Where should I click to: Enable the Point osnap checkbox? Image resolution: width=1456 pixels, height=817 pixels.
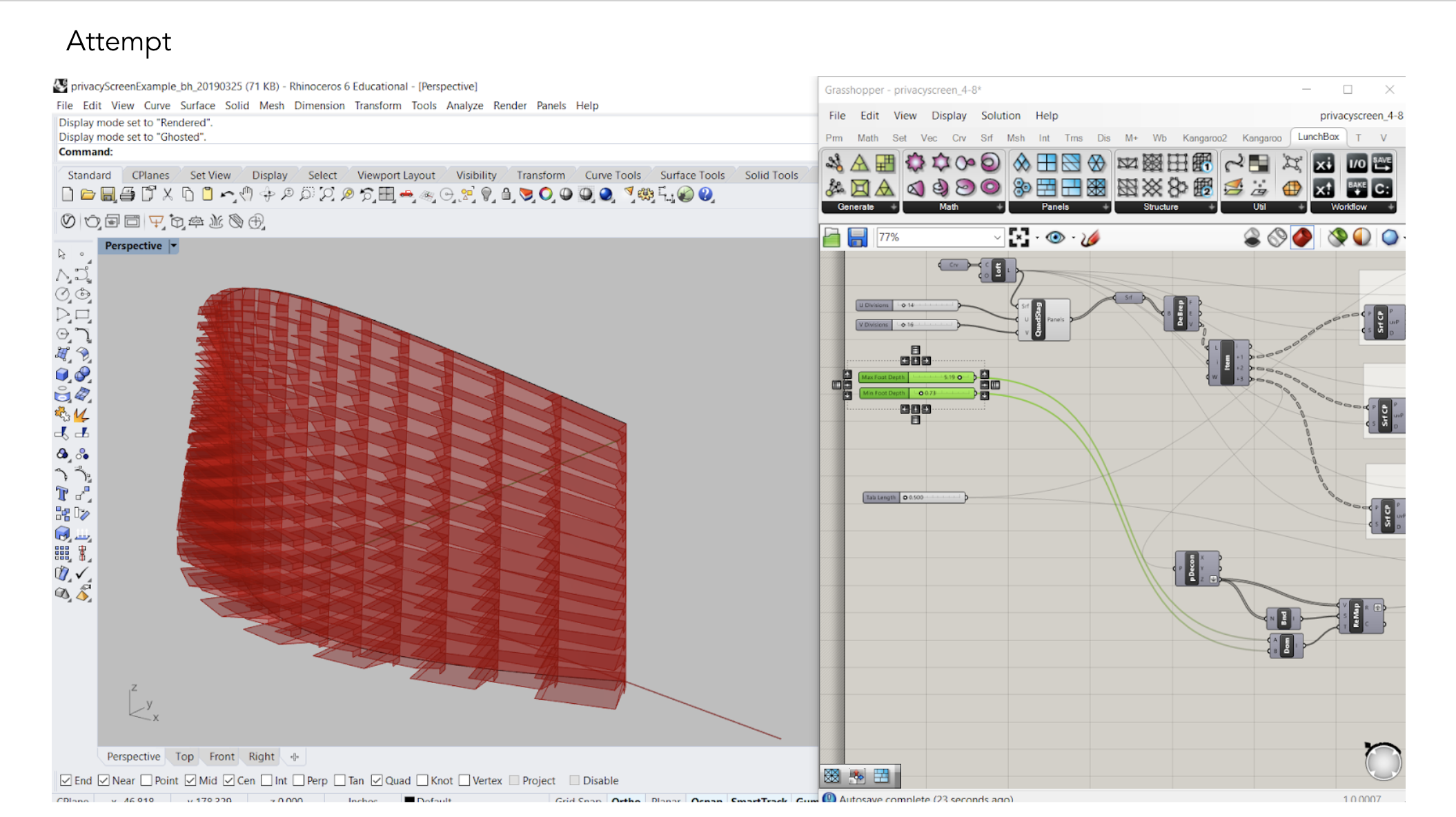point(146,780)
